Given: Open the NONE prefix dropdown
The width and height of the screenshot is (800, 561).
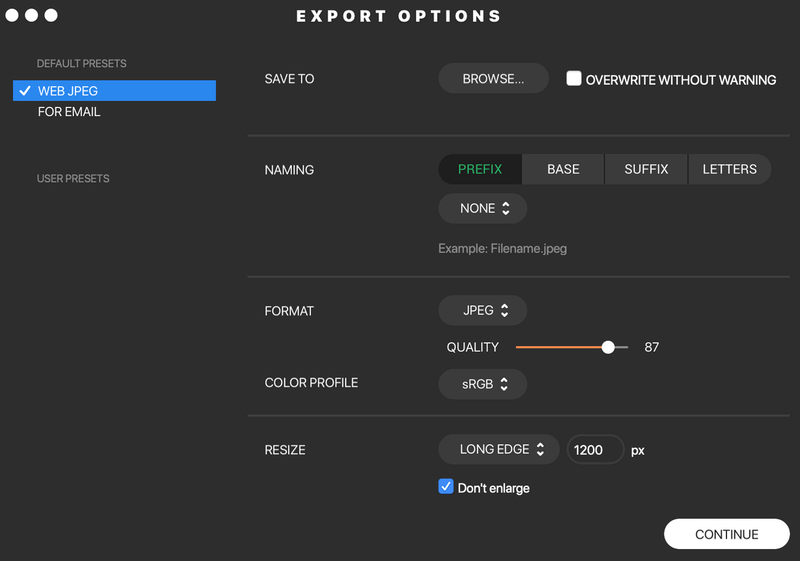Looking at the screenshot, I should pyautogui.click(x=483, y=209).
